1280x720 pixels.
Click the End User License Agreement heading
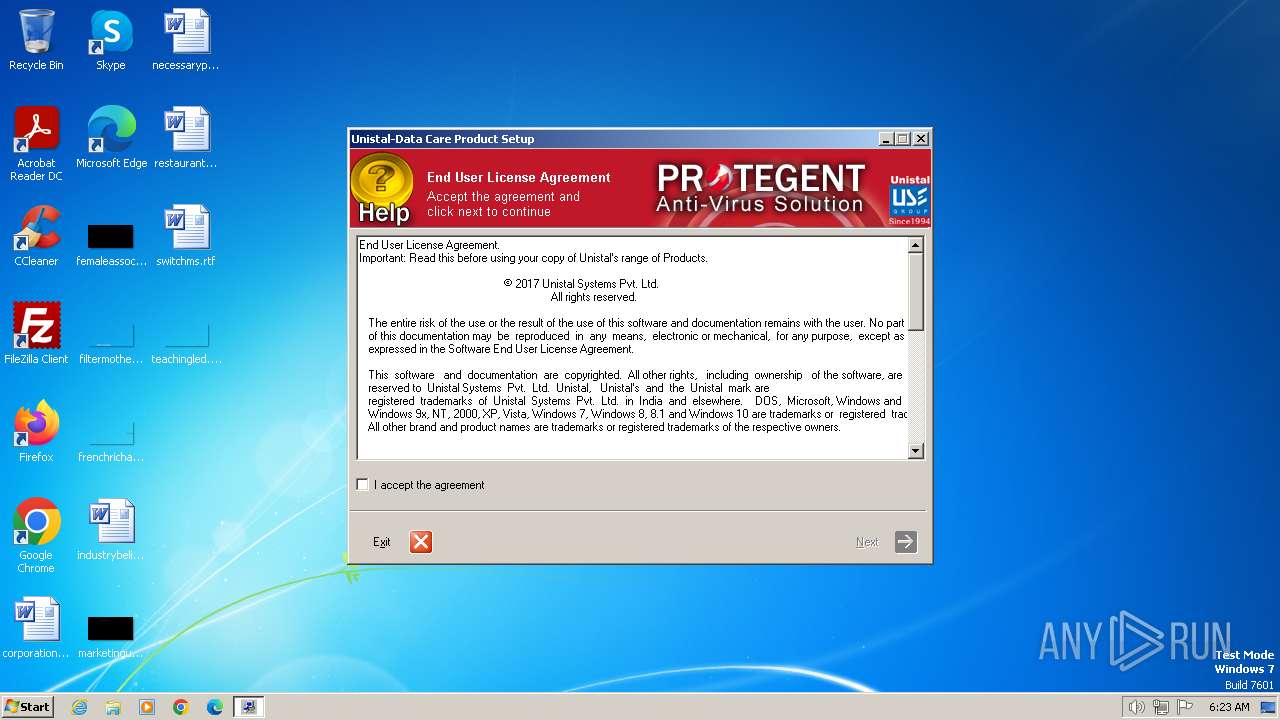(518, 177)
